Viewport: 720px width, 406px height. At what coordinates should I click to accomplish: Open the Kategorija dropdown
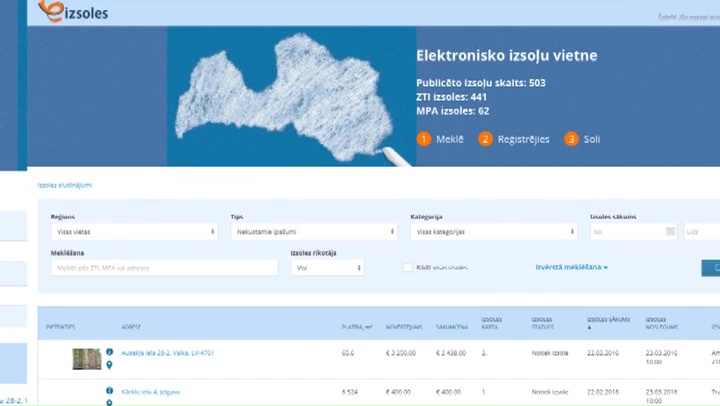[494, 231]
